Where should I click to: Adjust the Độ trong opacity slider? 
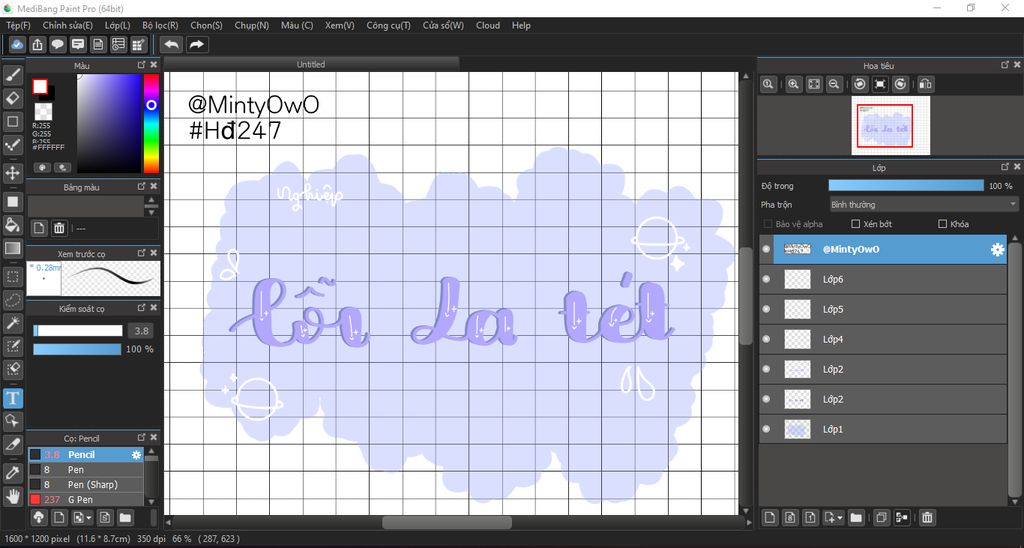pyautogui.click(x=906, y=186)
